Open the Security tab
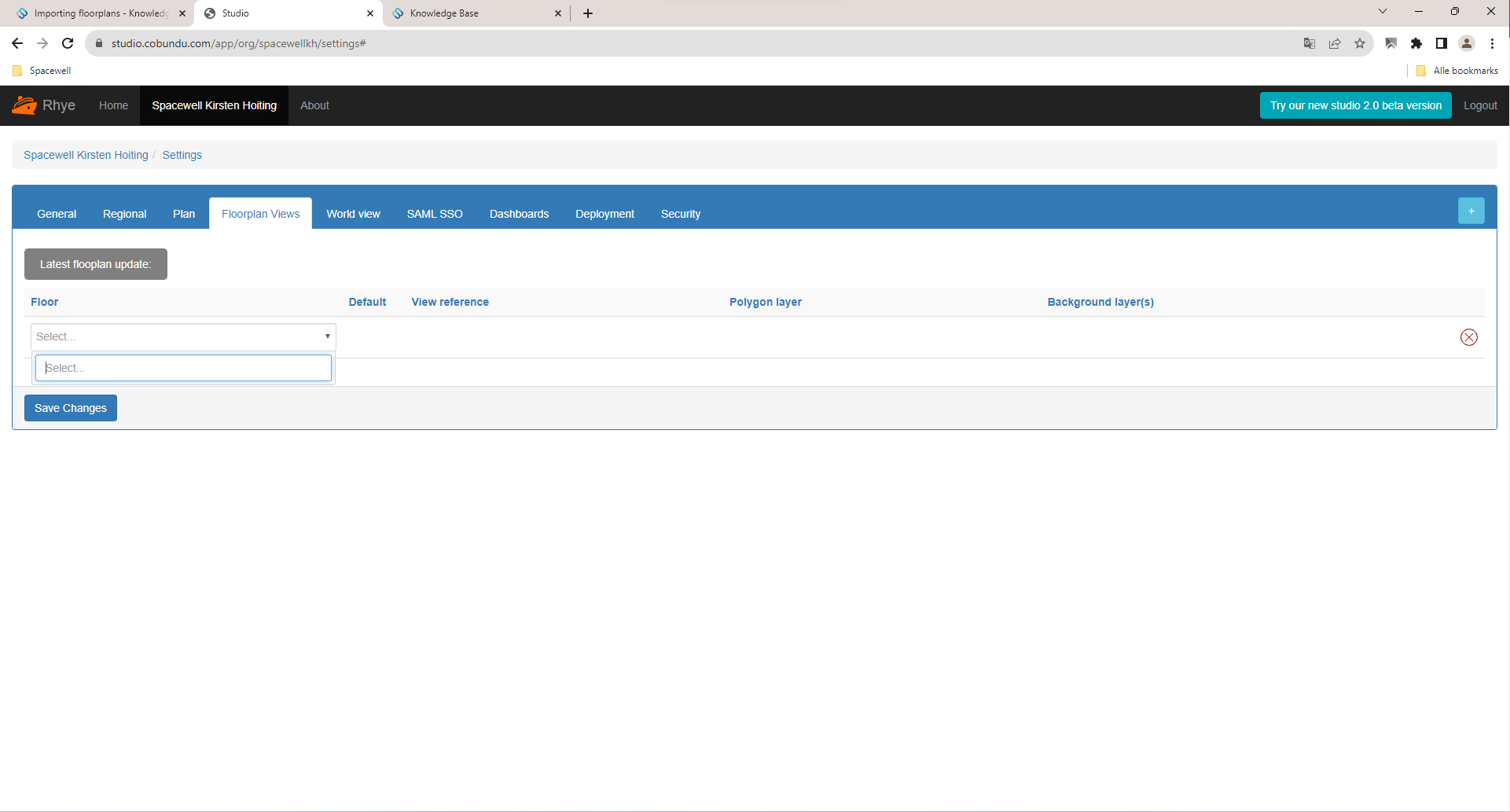 pos(681,214)
